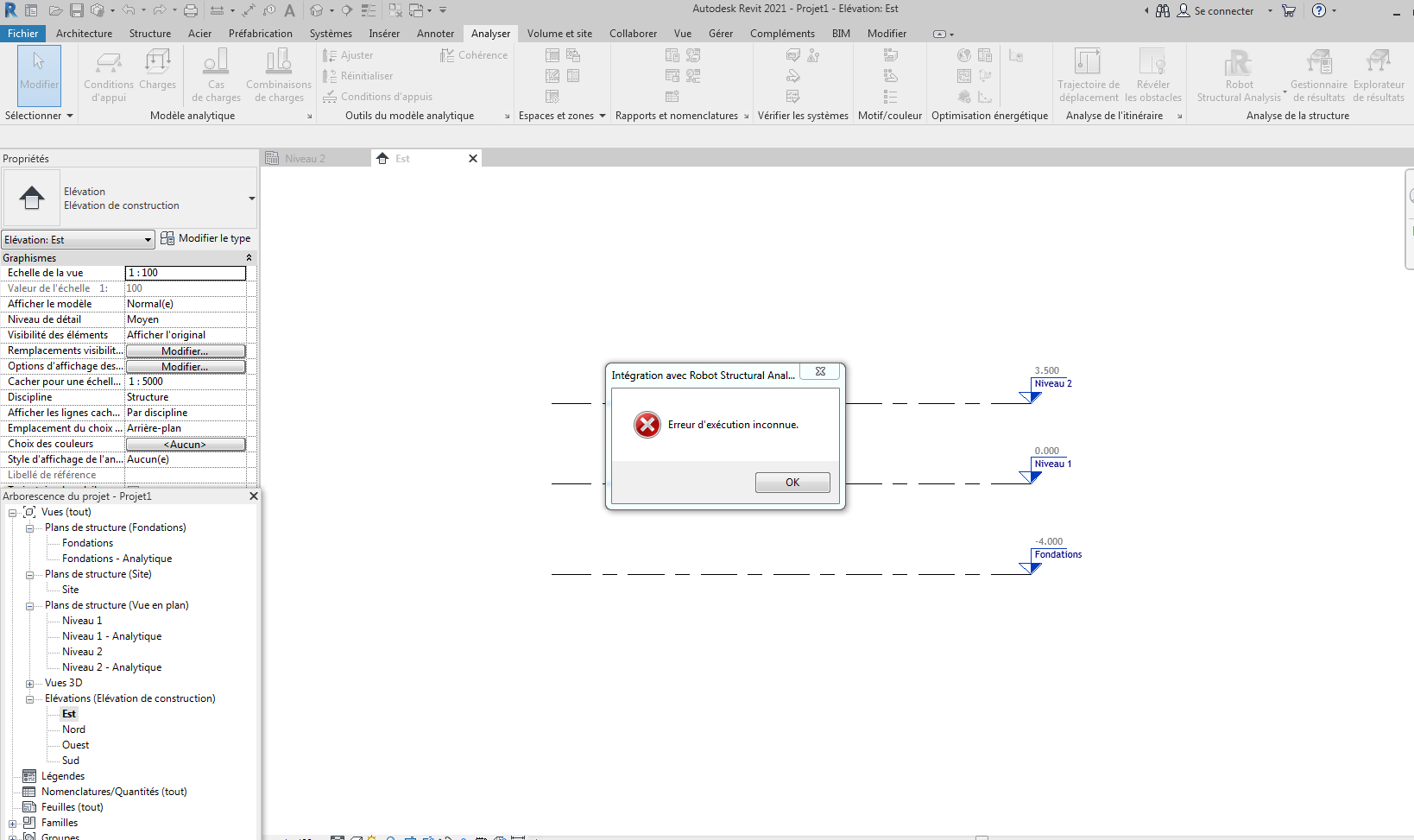Switch to the Structure ribbon tab
The image size is (1414, 840).
tap(150, 34)
